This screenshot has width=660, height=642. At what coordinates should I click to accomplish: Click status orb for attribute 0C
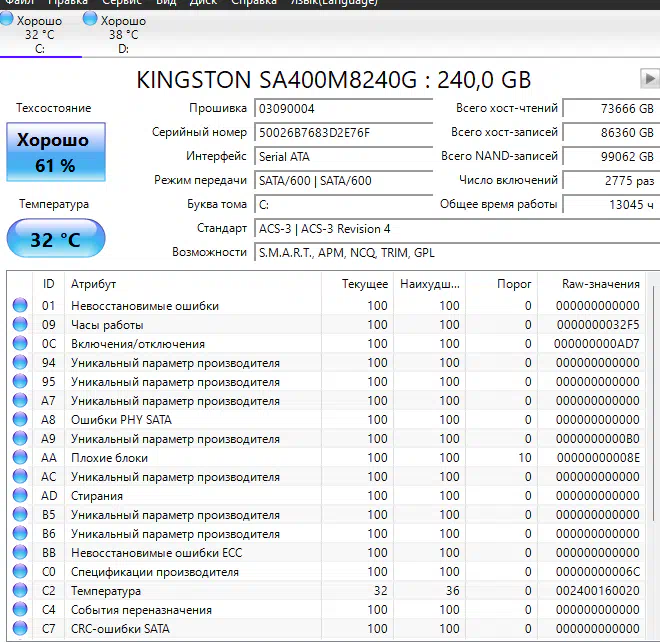20,343
